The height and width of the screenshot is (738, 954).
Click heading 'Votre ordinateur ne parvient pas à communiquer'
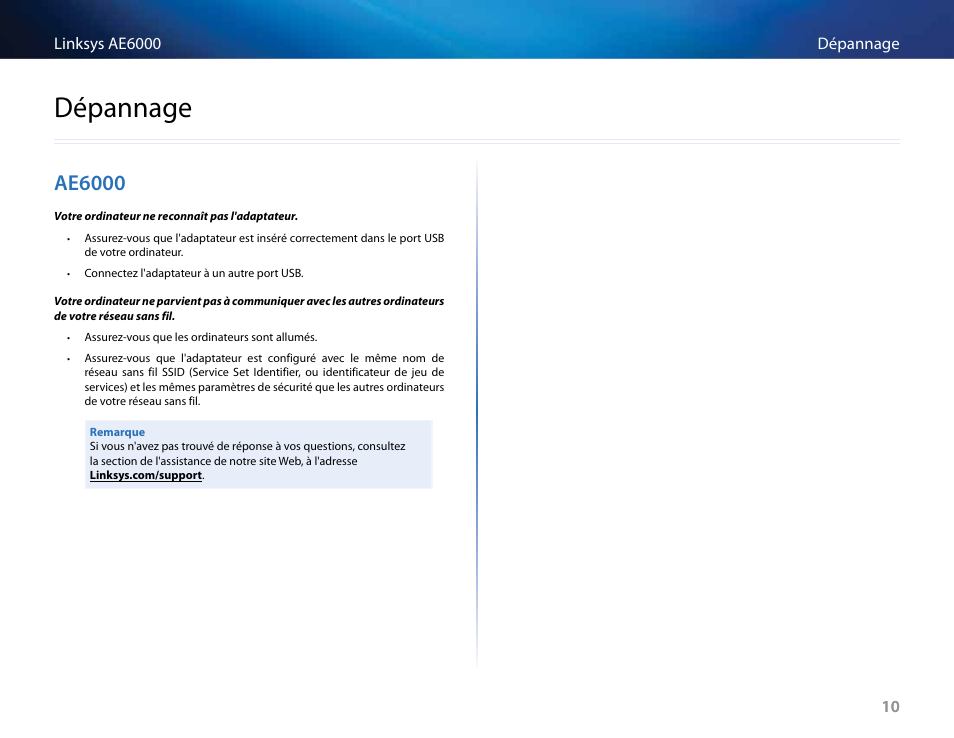(249, 308)
